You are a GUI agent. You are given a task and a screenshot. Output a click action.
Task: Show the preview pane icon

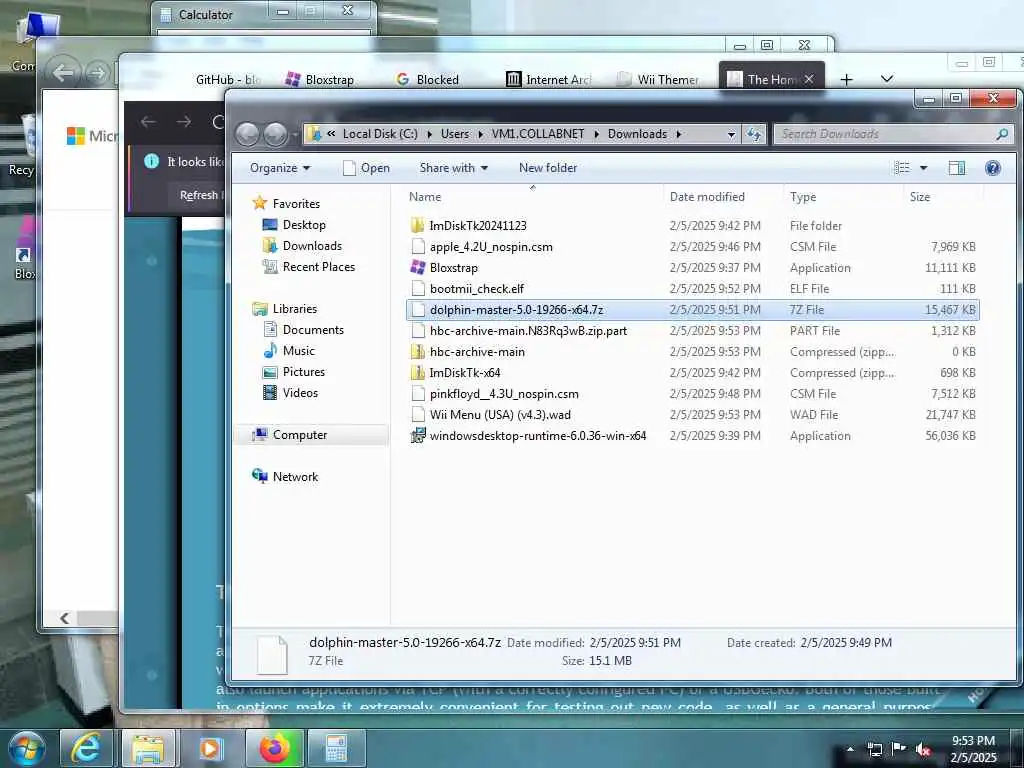click(957, 168)
